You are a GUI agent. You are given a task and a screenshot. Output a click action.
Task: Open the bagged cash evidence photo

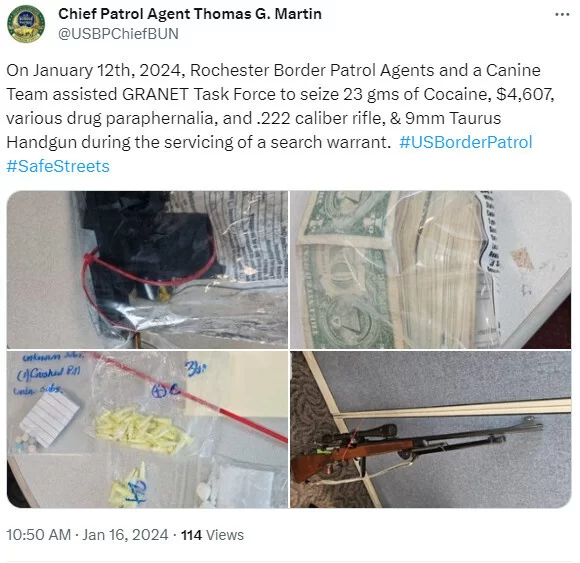[x=431, y=270]
